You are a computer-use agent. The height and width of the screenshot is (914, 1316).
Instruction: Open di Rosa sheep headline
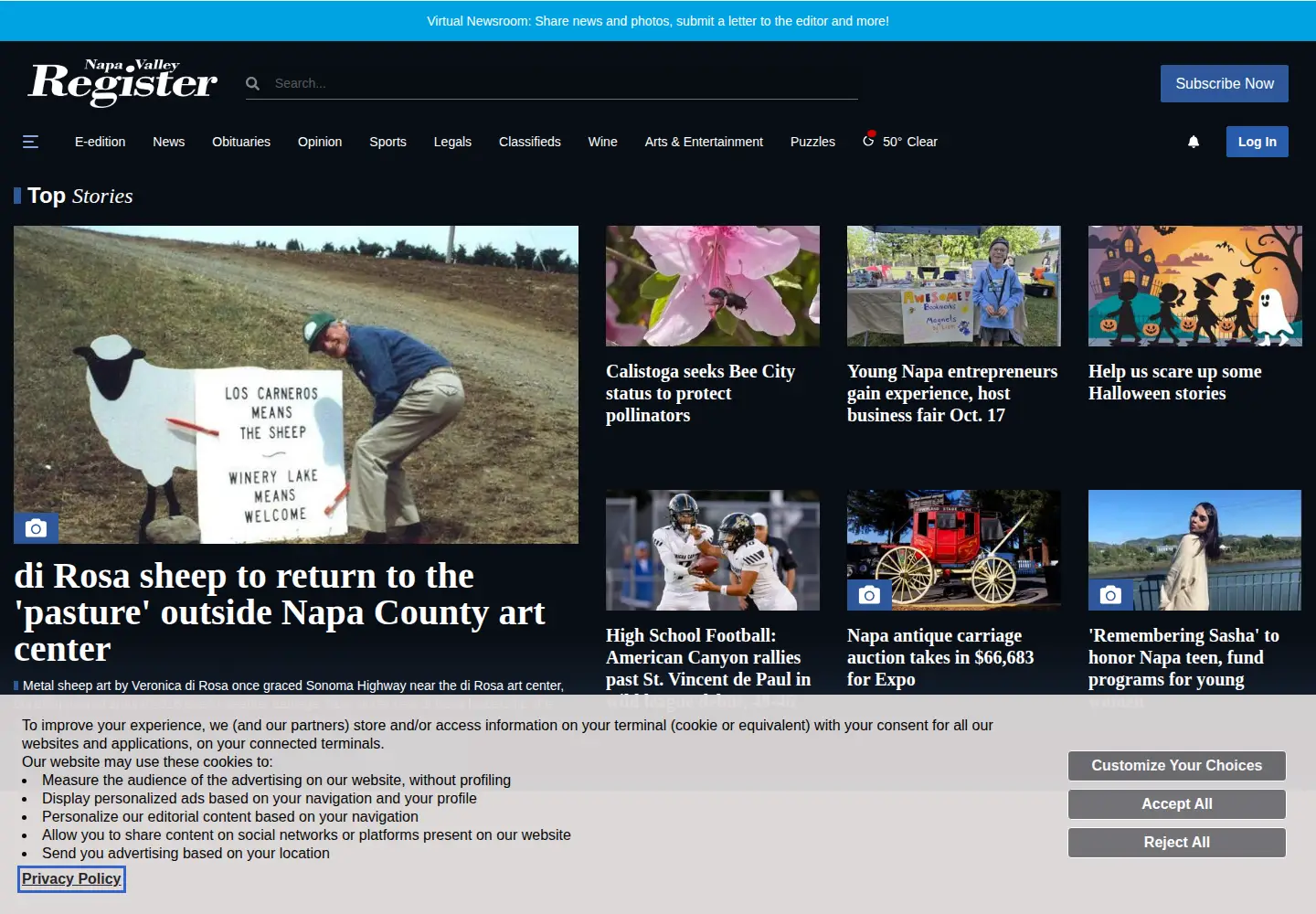click(x=280, y=612)
